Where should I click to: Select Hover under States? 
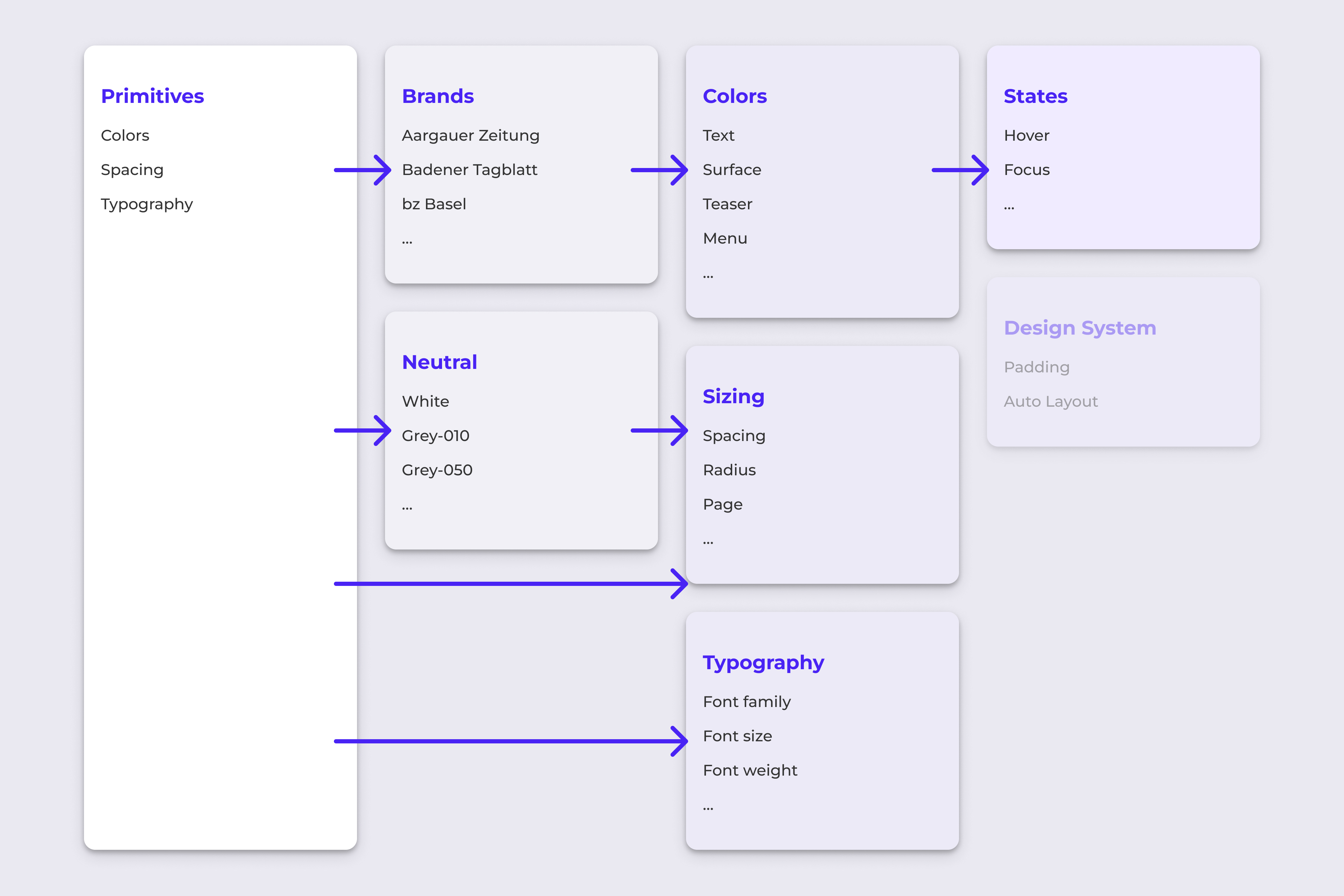pos(1026,135)
